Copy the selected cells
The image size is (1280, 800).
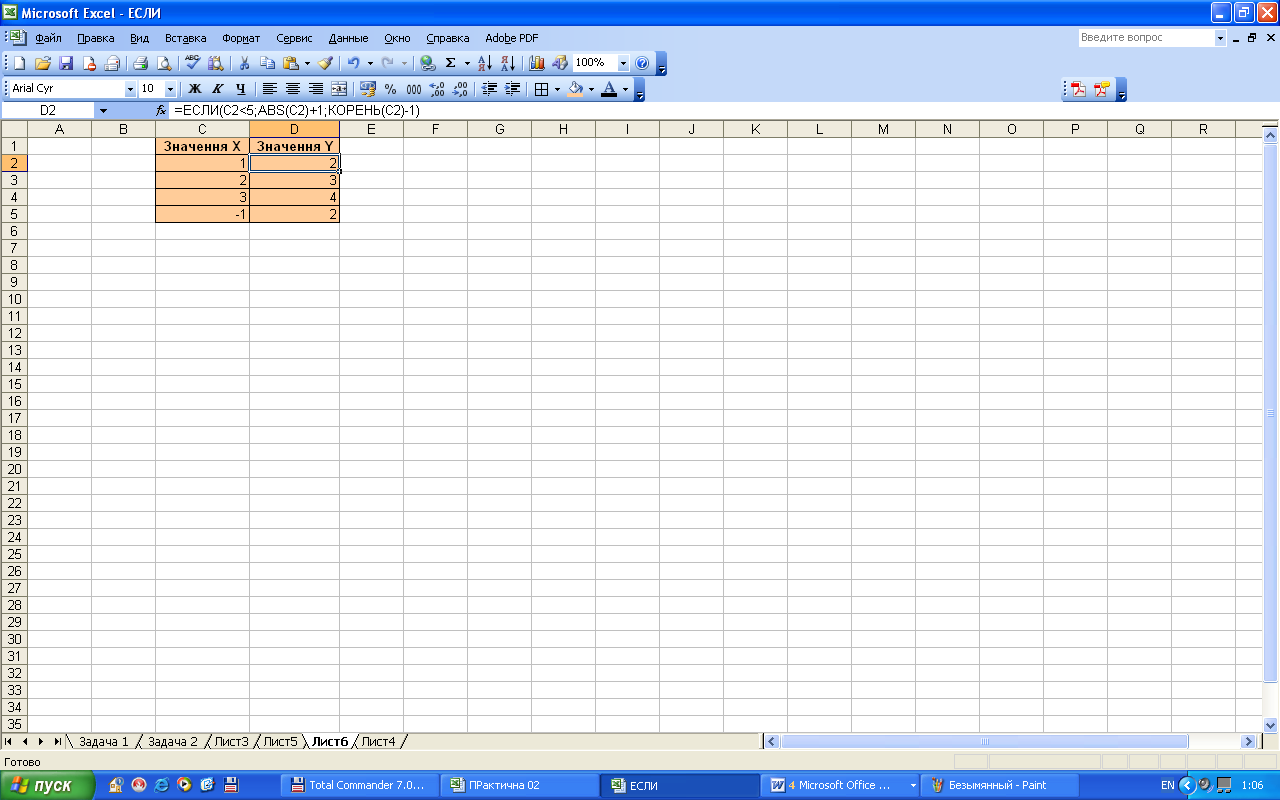click(266, 63)
